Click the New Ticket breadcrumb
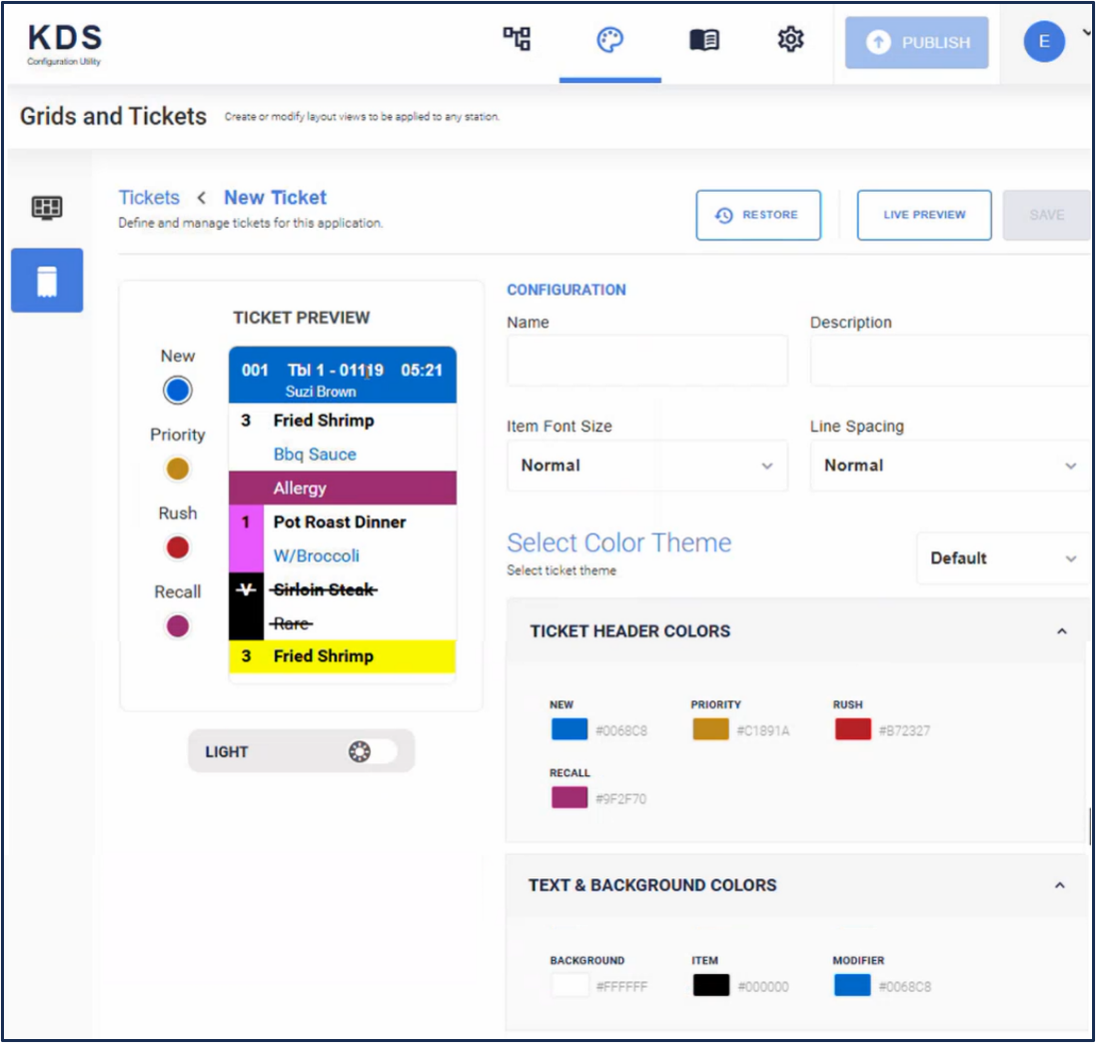 pos(275,197)
